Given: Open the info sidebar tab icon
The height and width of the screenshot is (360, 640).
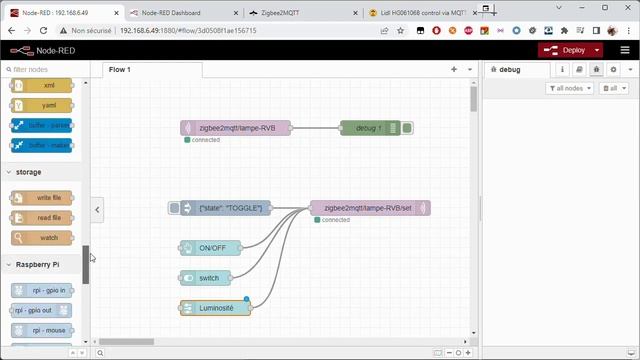Looking at the screenshot, I should click(562, 69).
